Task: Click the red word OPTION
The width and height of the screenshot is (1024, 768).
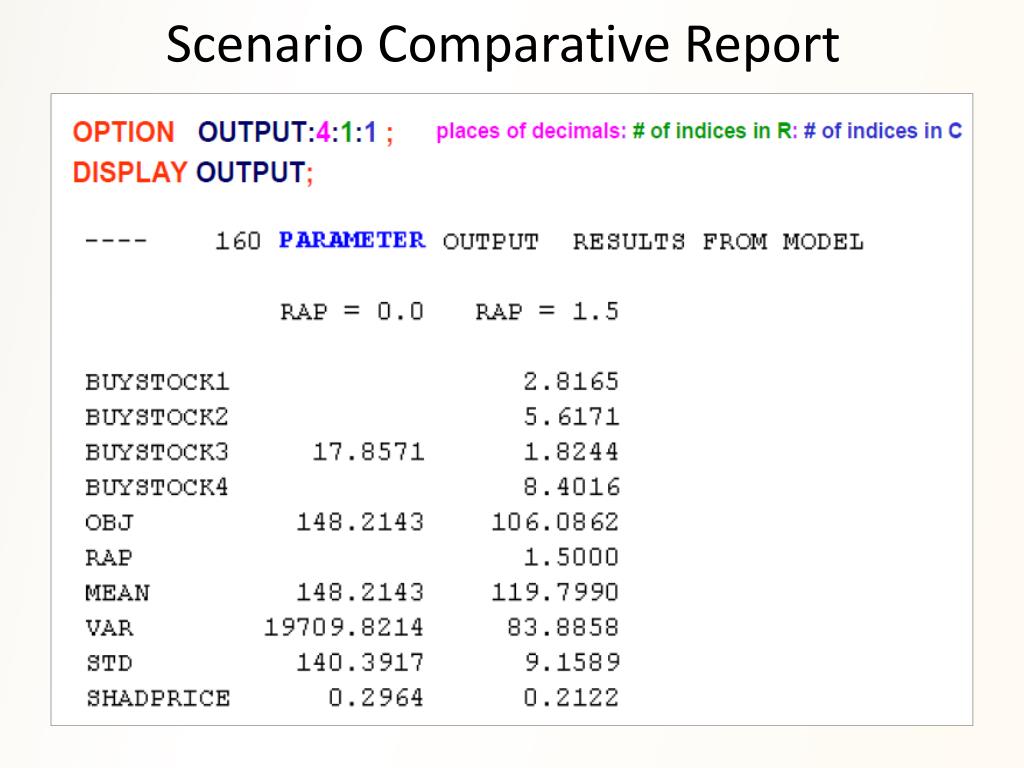Action: [123, 133]
